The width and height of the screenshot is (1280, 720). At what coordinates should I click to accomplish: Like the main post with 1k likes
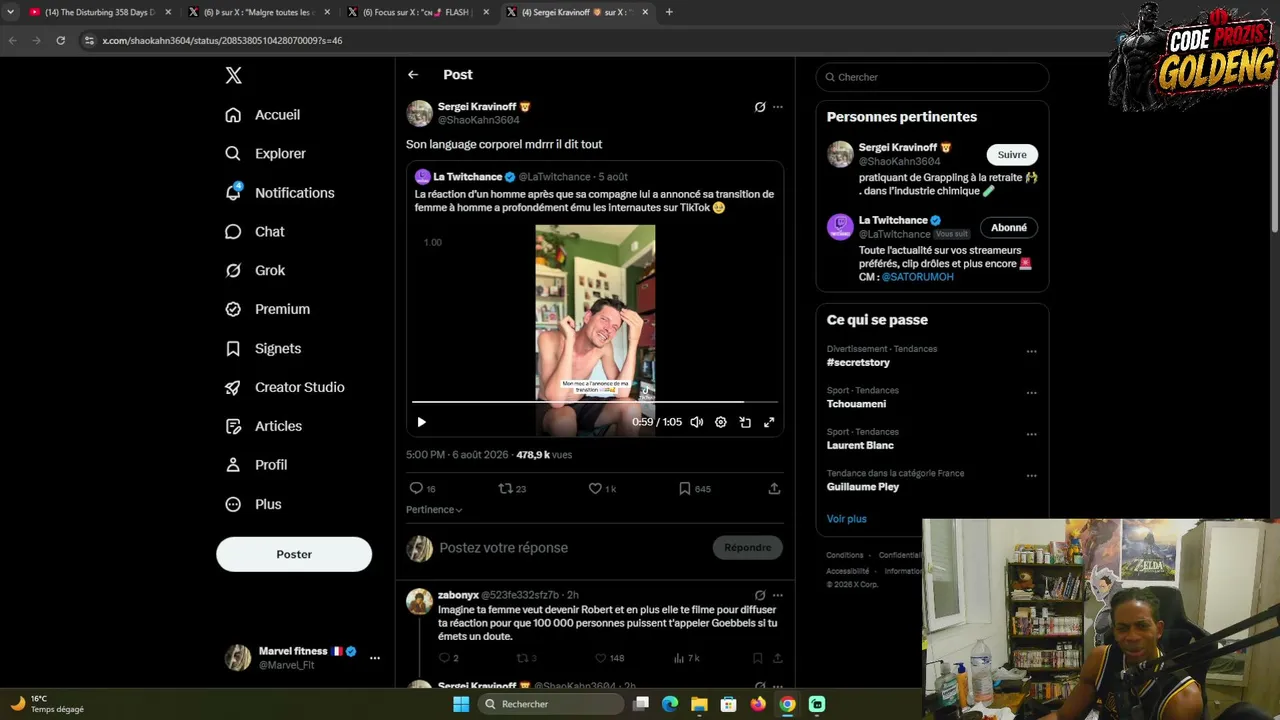pos(595,488)
